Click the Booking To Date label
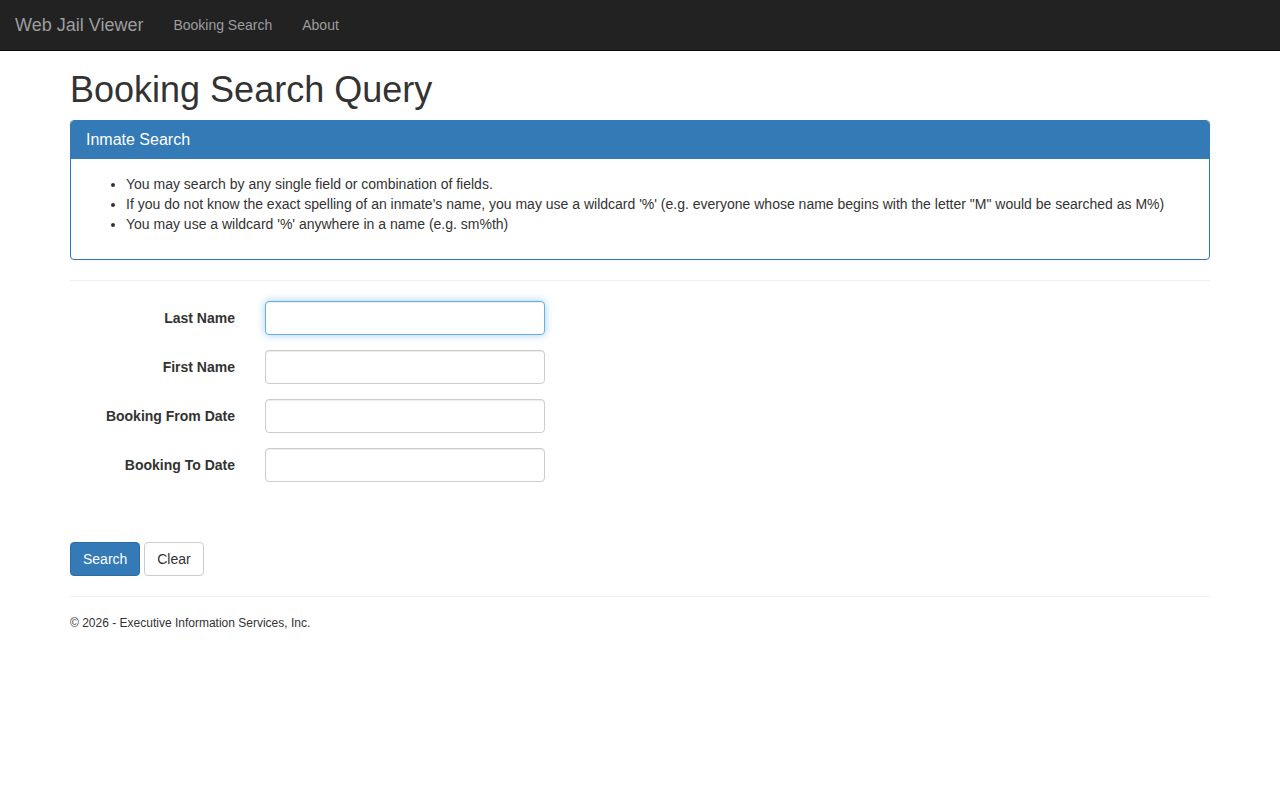The width and height of the screenshot is (1280, 800). [x=180, y=465]
